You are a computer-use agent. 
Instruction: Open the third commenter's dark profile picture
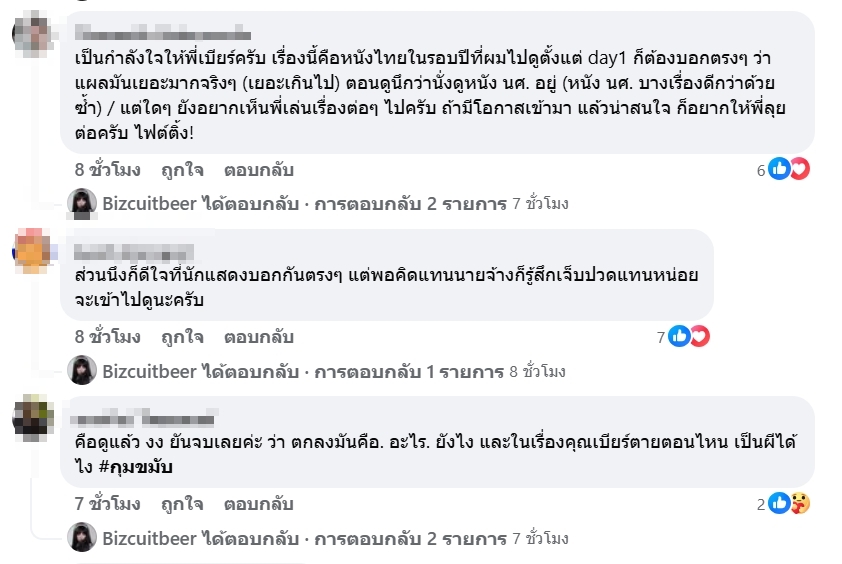32,418
